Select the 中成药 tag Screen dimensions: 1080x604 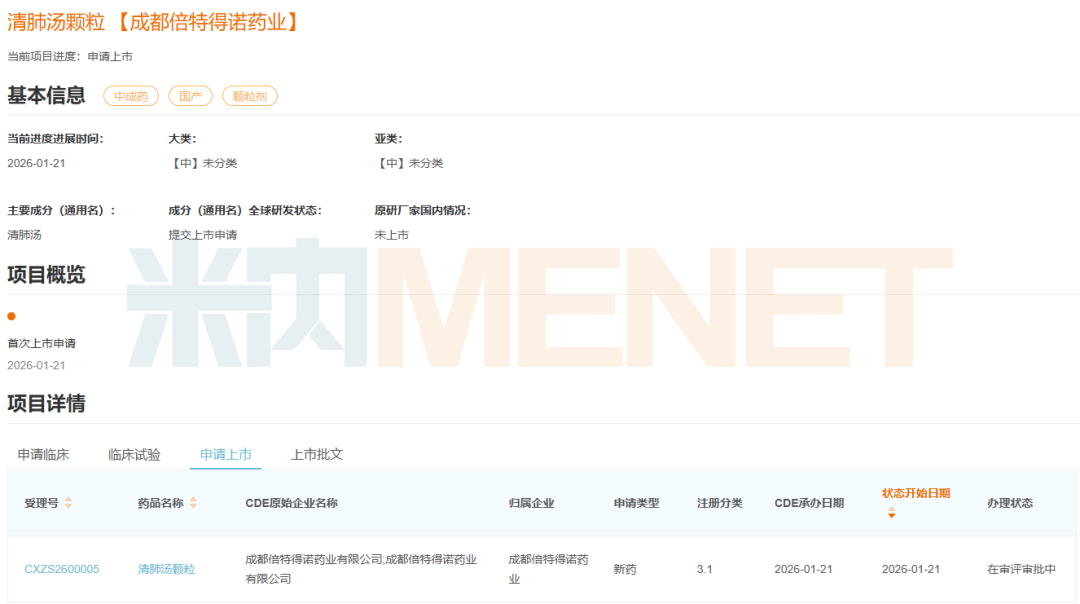click(x=131, y=96)
